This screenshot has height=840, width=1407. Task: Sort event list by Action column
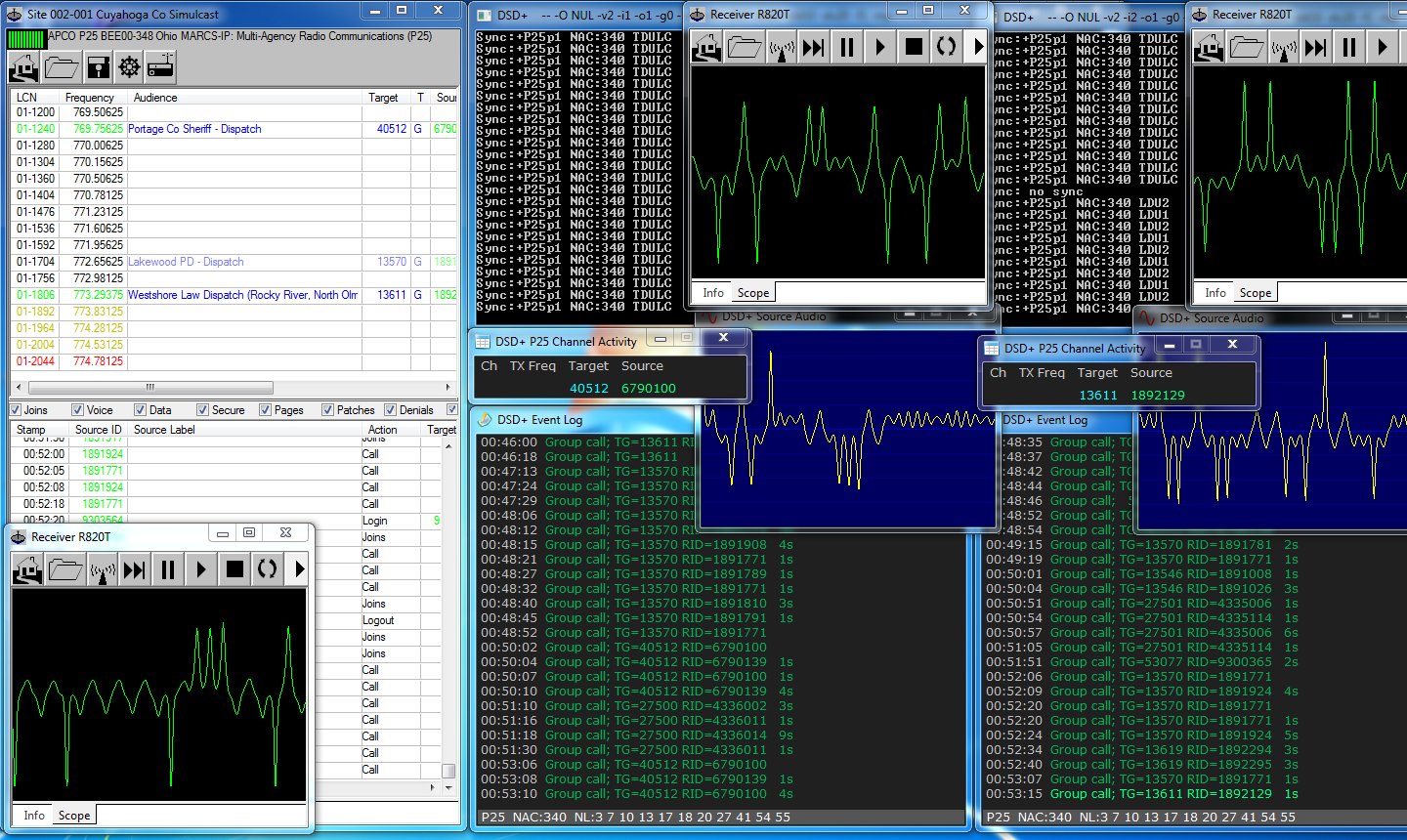click(x=391, y=430)
